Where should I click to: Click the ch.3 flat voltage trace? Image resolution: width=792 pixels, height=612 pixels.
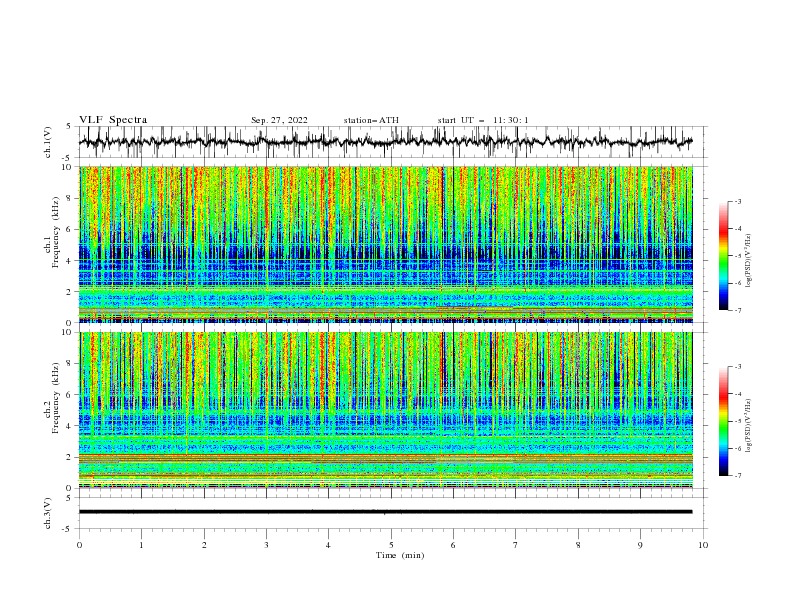pyautogui.click(x=385, y=512)
